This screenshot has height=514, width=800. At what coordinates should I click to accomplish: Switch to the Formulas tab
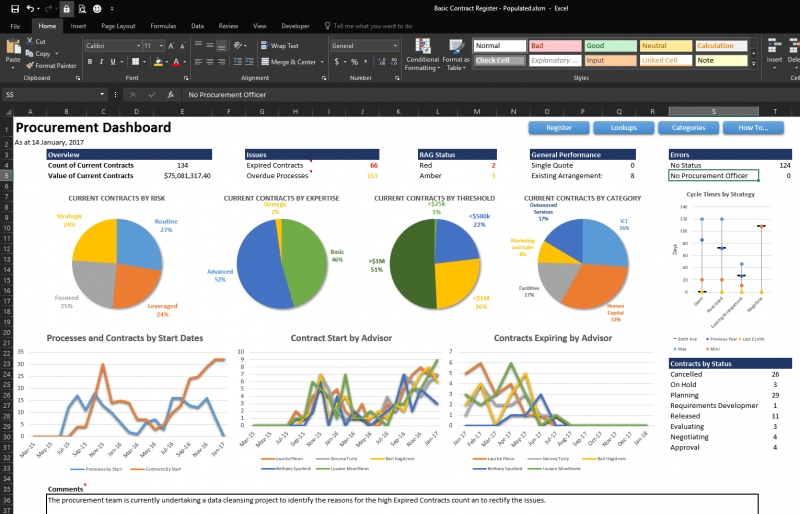point(163,26)
